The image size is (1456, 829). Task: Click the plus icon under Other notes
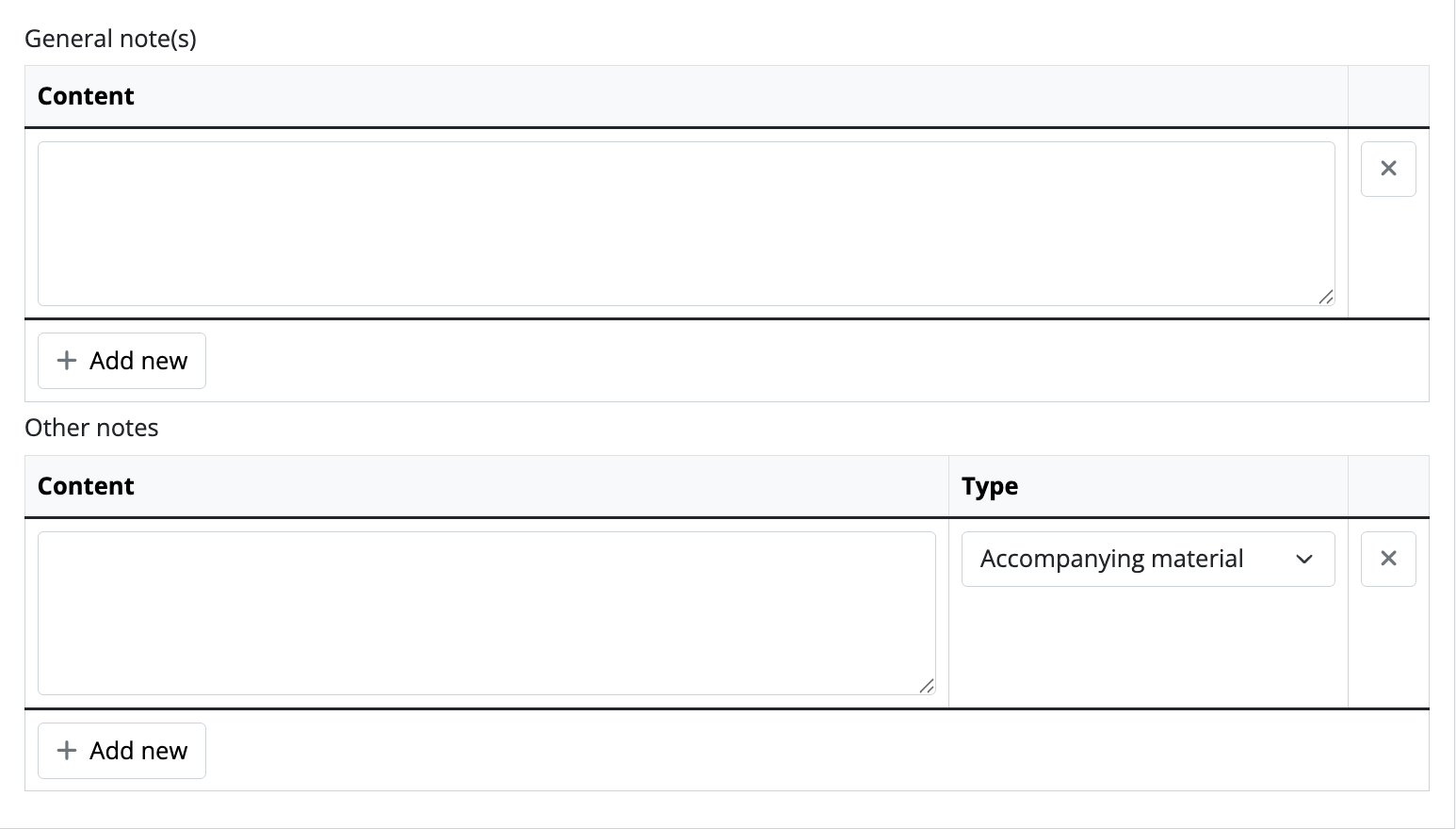click(x=67, y=751)
